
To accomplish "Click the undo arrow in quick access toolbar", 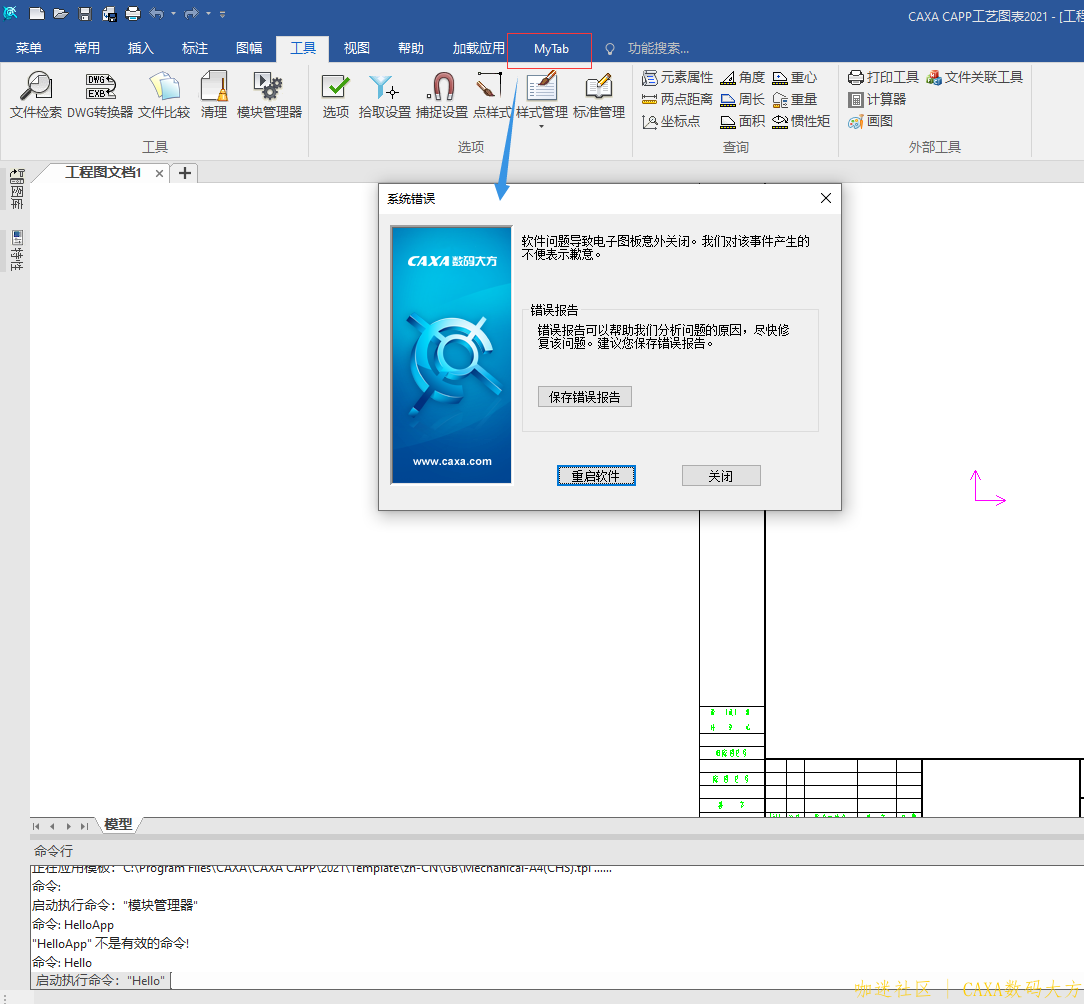I will pyautogui.click(x=157, y=13).
